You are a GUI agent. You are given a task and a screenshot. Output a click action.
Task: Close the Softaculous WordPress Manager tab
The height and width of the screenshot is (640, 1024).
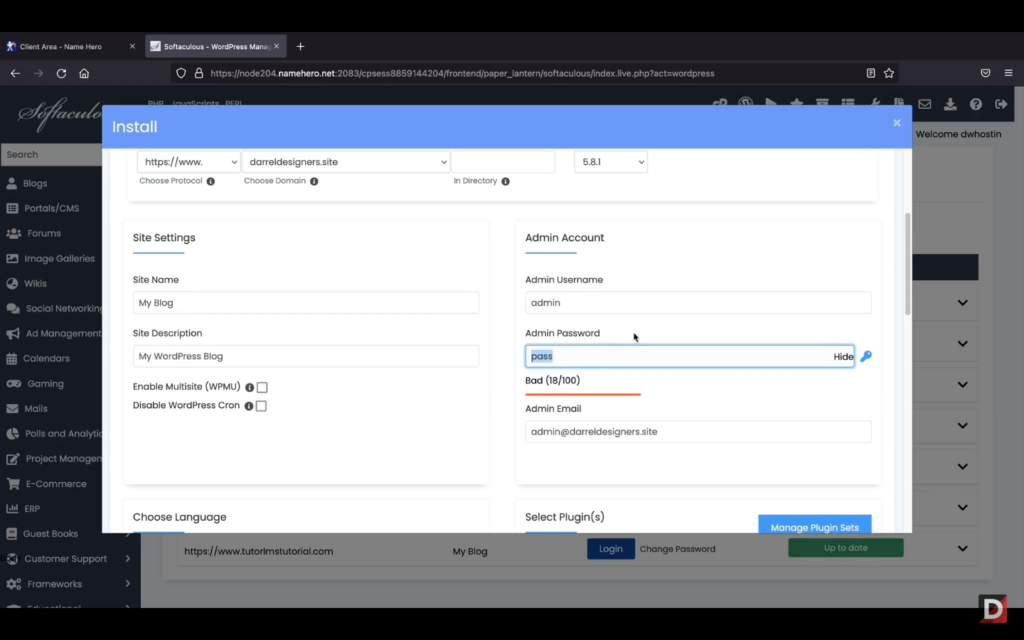pos(276,46)
